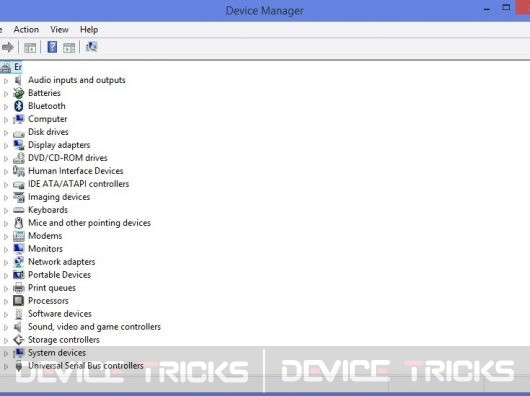Click the Sound, video and game controllers icon

click(x=18, y=327)
